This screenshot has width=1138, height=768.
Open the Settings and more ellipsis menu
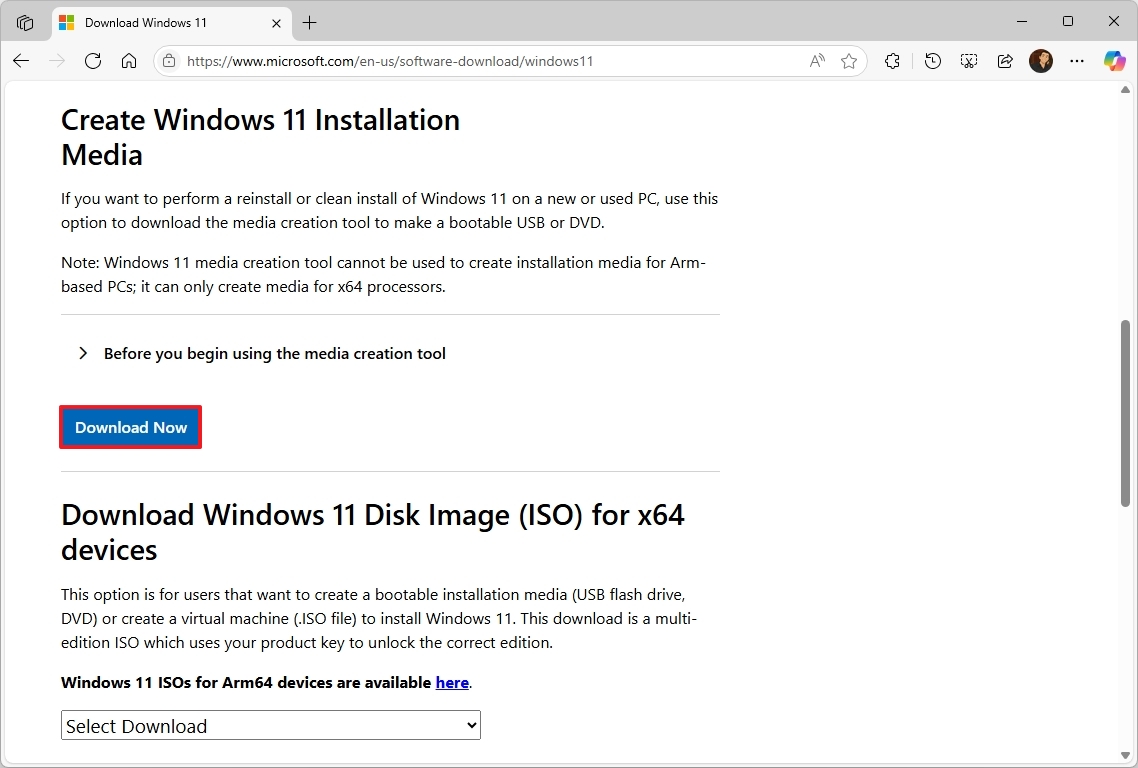coord(1077,61)
